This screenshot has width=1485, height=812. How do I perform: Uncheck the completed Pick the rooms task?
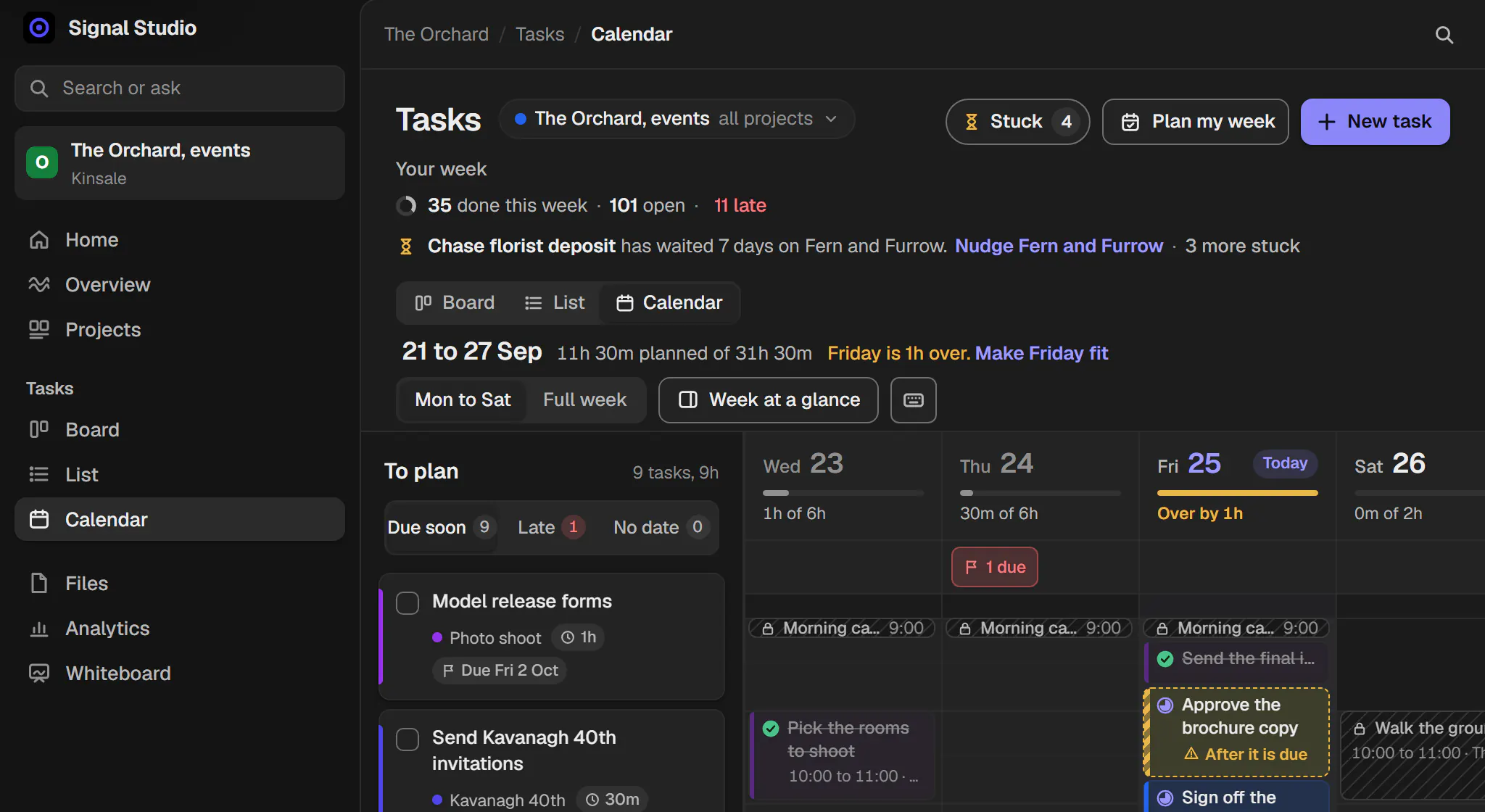pos(771,728)
